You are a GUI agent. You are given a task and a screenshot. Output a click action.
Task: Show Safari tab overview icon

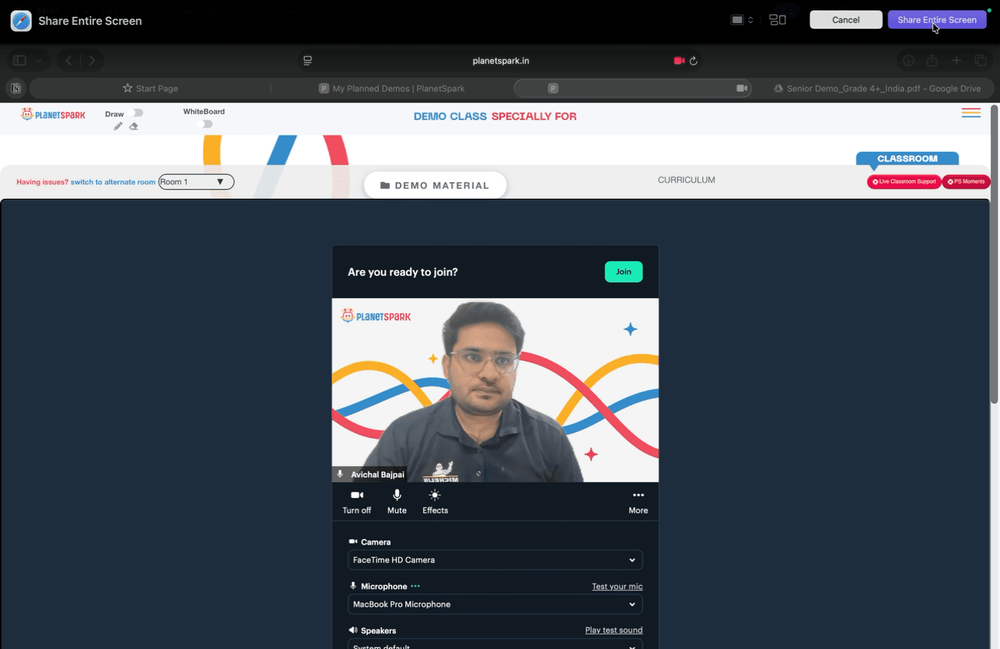(x=980, y=61)
